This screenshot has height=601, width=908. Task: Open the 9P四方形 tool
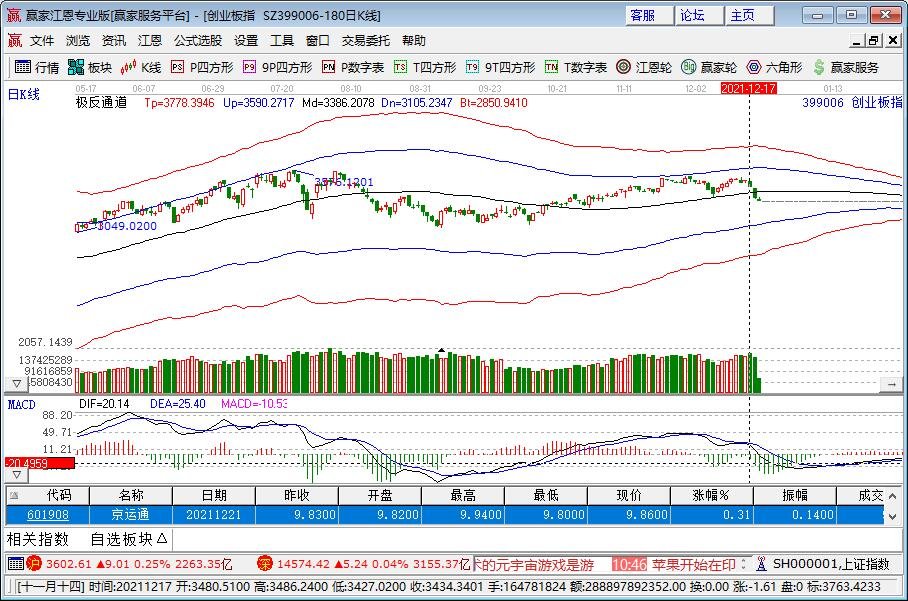pyautogui.click(x=278, y=67)
